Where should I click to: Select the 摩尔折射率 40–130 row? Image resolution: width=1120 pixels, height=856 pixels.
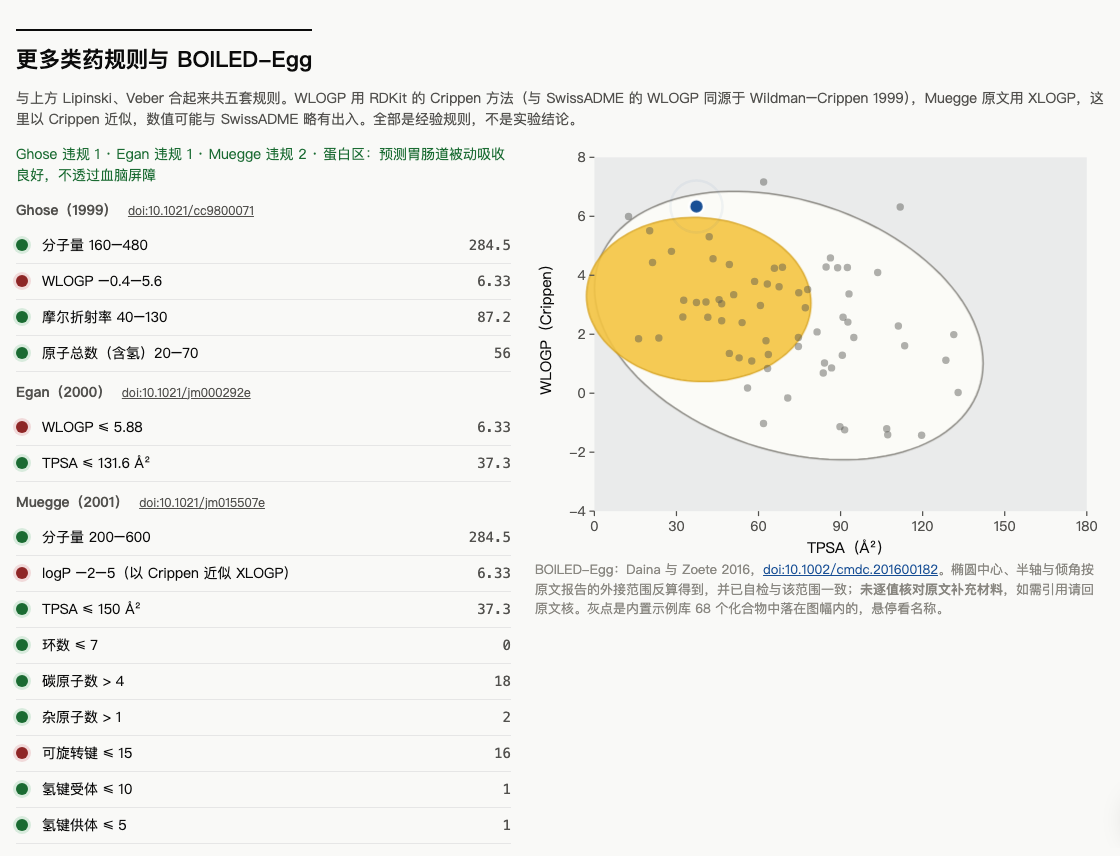pos(263,317)
